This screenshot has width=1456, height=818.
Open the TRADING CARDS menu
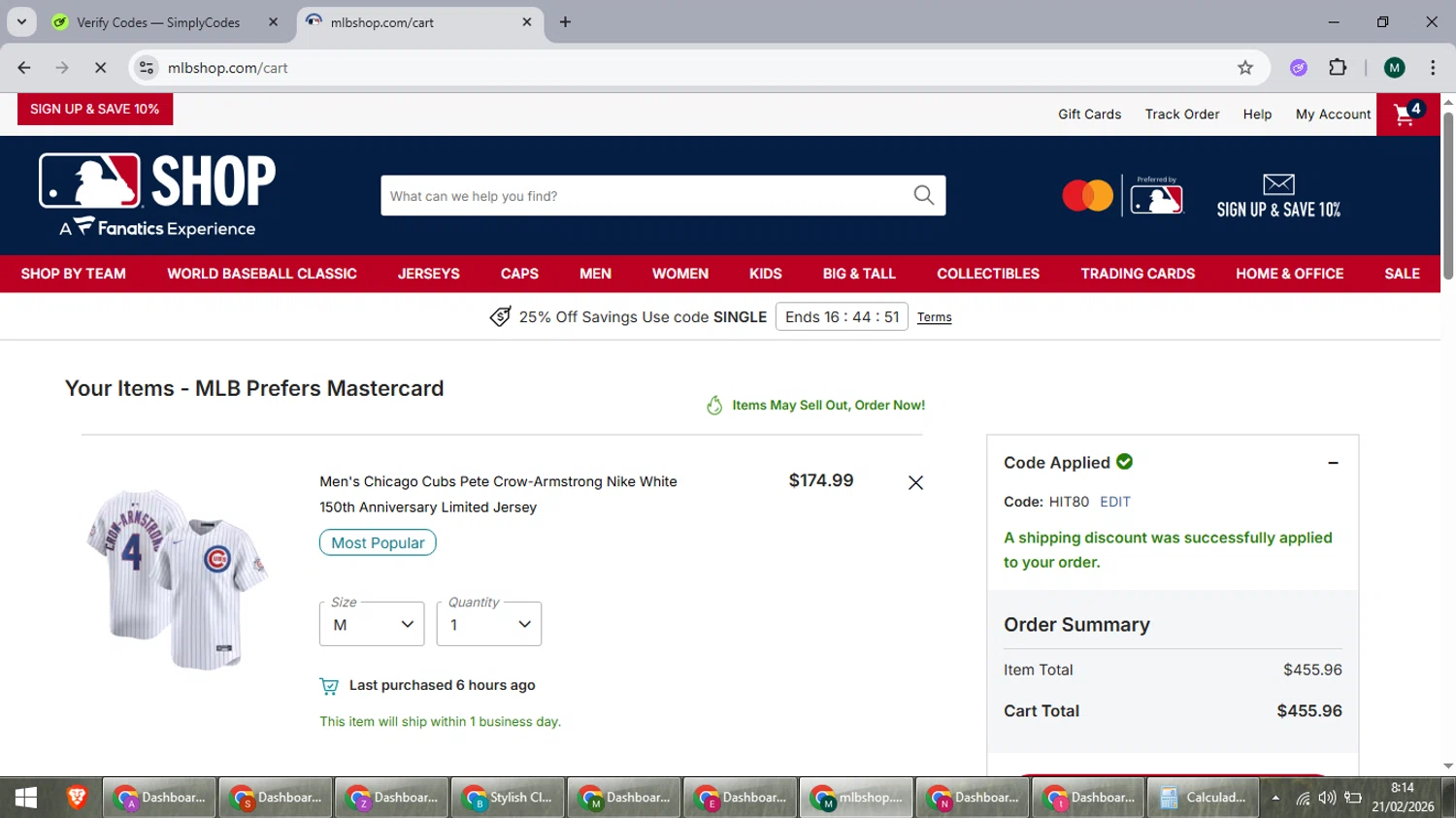click(1138, 274)
